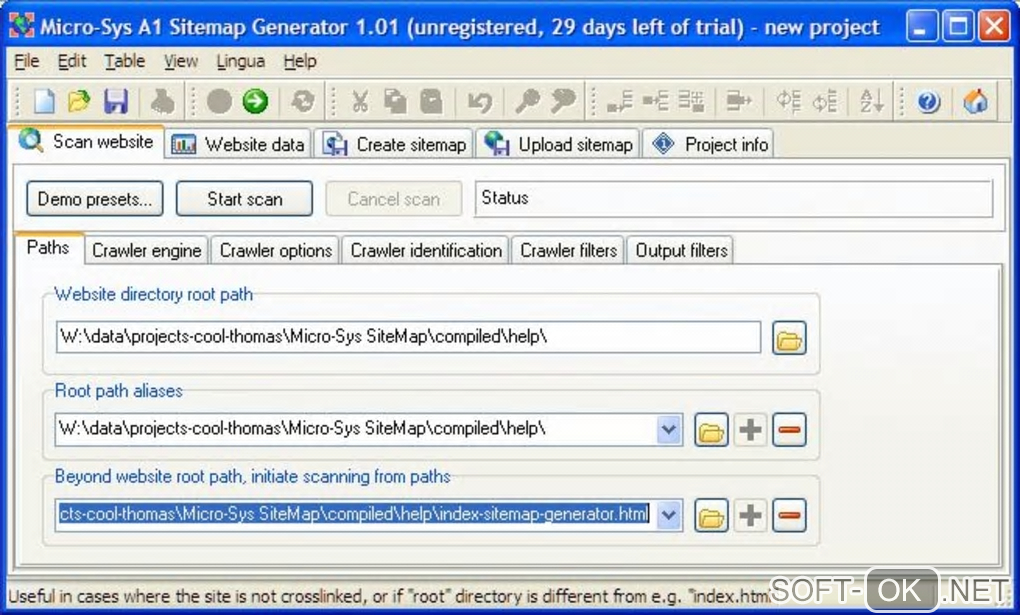Click the grid-style toolbar icon before the arrow icon

coord(691,102)
